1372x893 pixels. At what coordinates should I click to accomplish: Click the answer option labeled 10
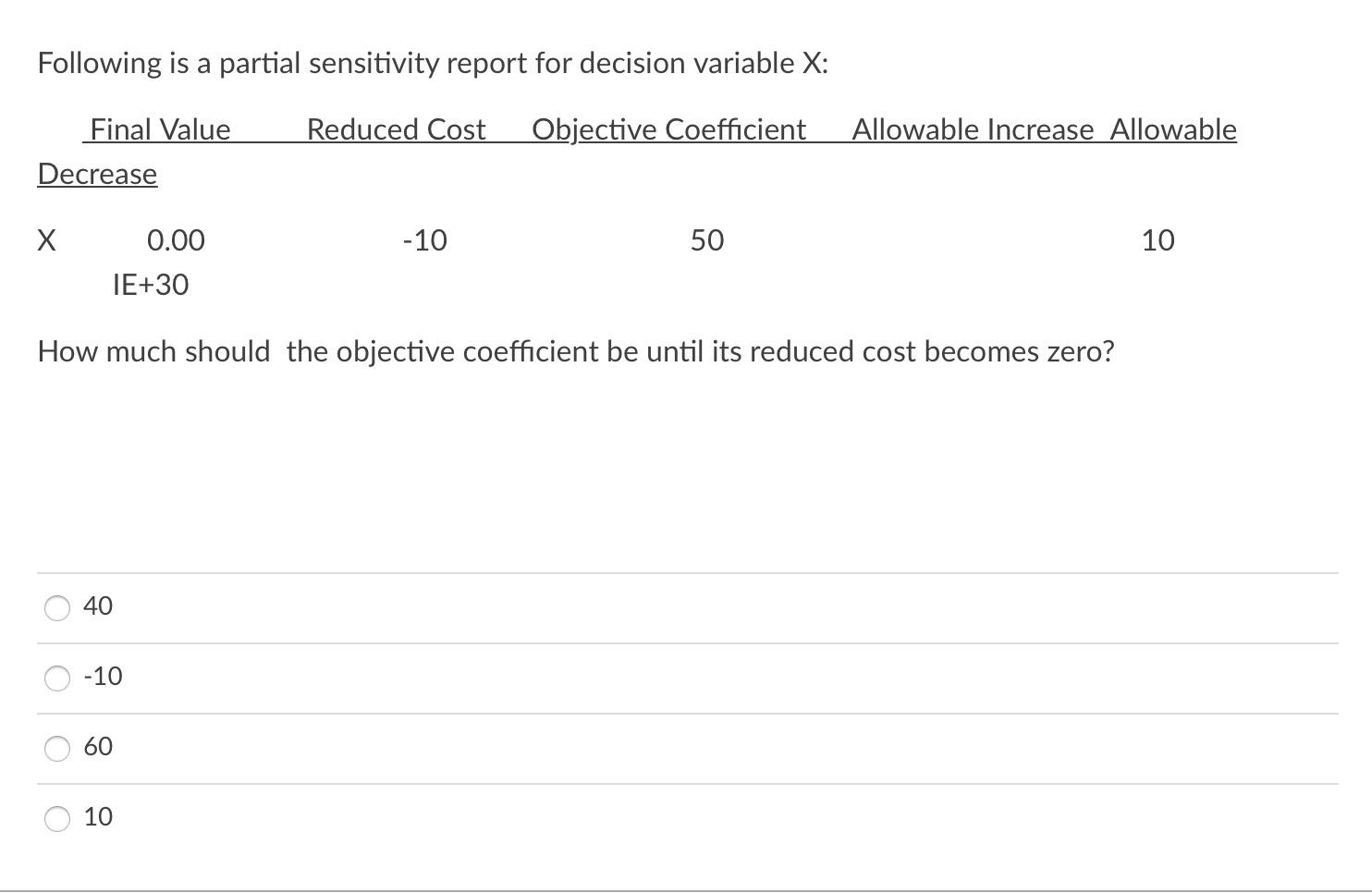point(98,818)
